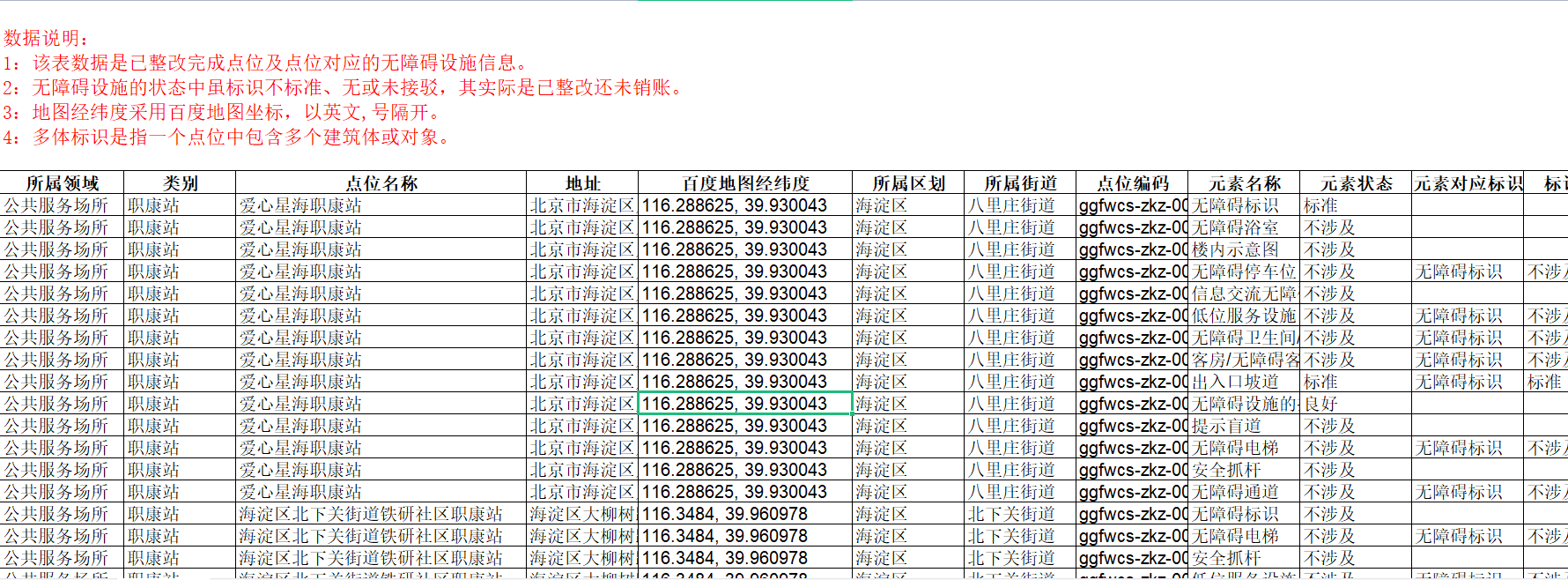Click the 元素名称 column header
The image size is (1568, 580).
(x=1244, y=183)
